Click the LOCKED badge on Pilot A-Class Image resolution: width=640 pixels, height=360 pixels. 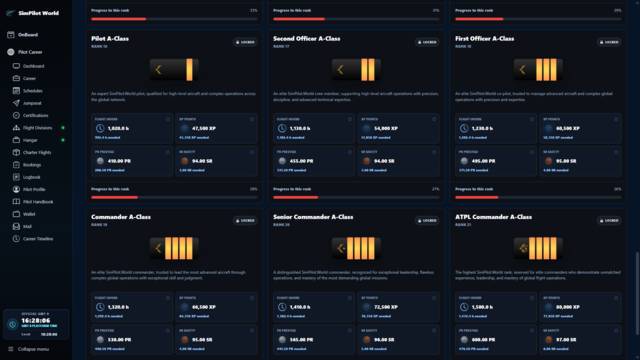pos(245,42)
